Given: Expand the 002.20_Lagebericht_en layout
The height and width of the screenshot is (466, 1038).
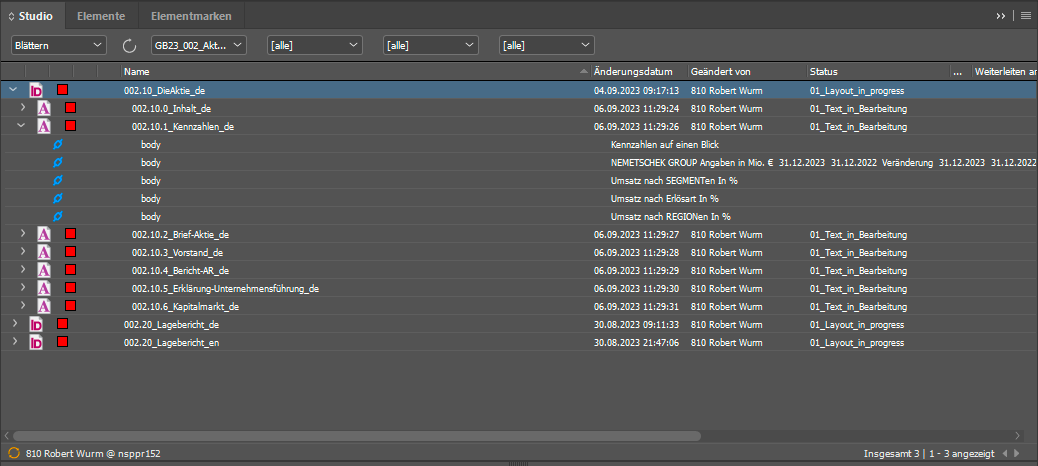Looking at the screenshot, I should [x=14, y=342].
